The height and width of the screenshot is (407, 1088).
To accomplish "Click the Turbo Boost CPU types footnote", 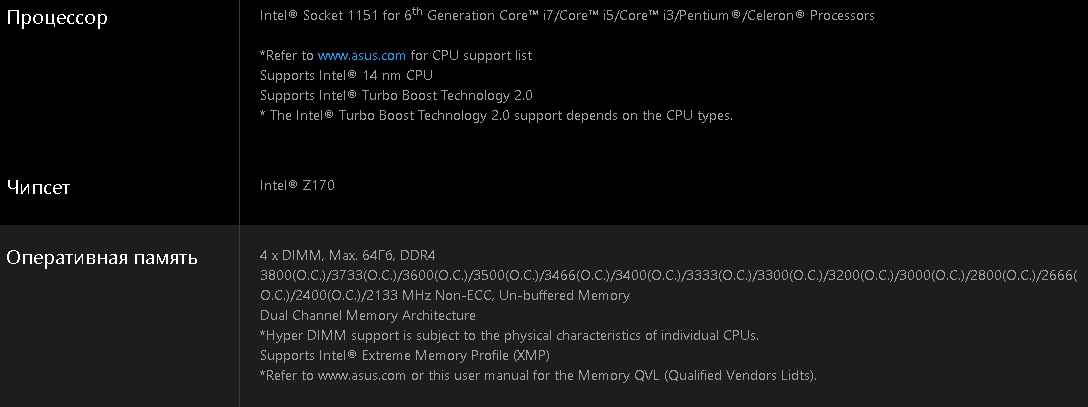I will pyautogui.click(x=496, y=116).
